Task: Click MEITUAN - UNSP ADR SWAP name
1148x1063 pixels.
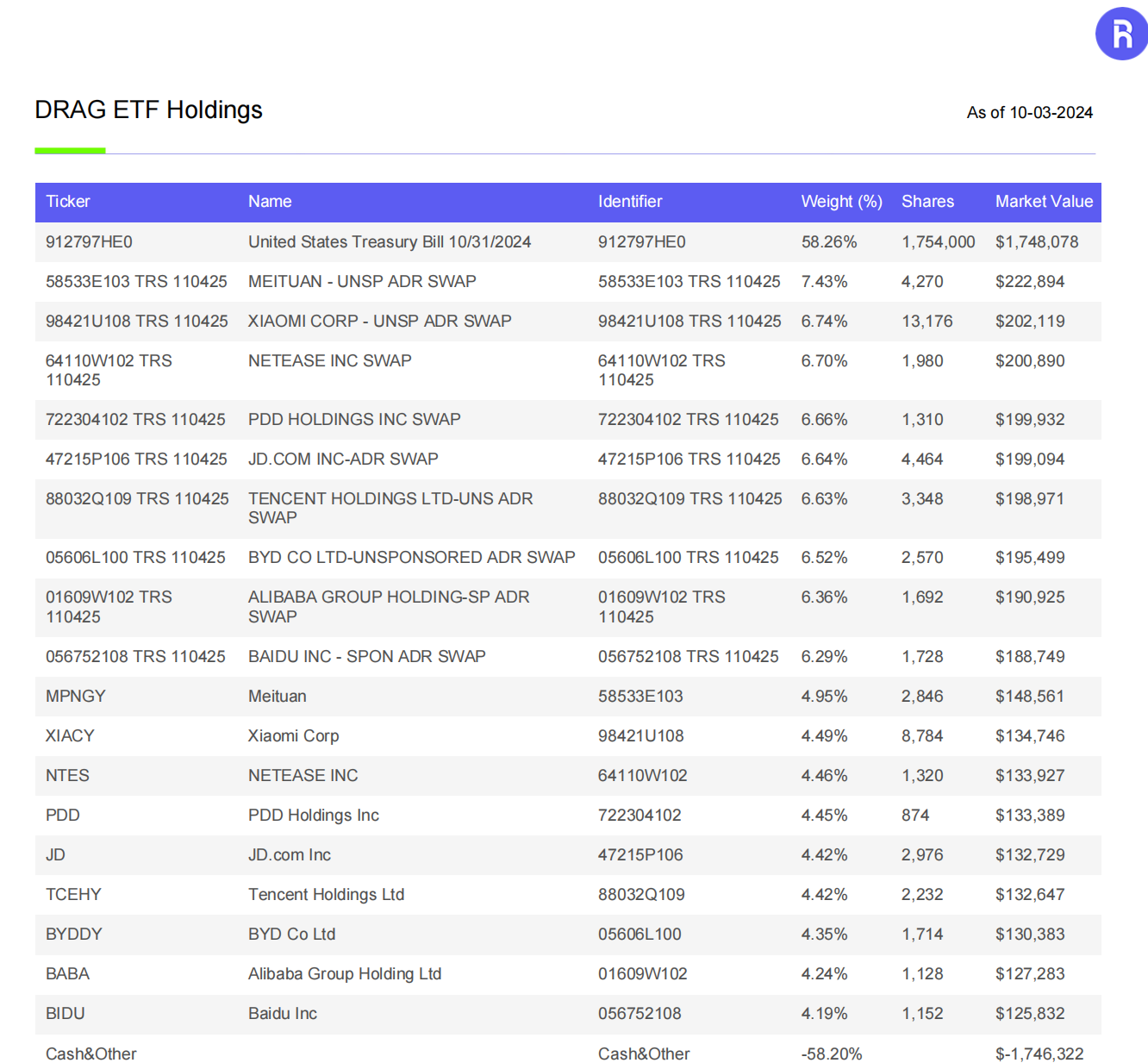Action: 362,282
